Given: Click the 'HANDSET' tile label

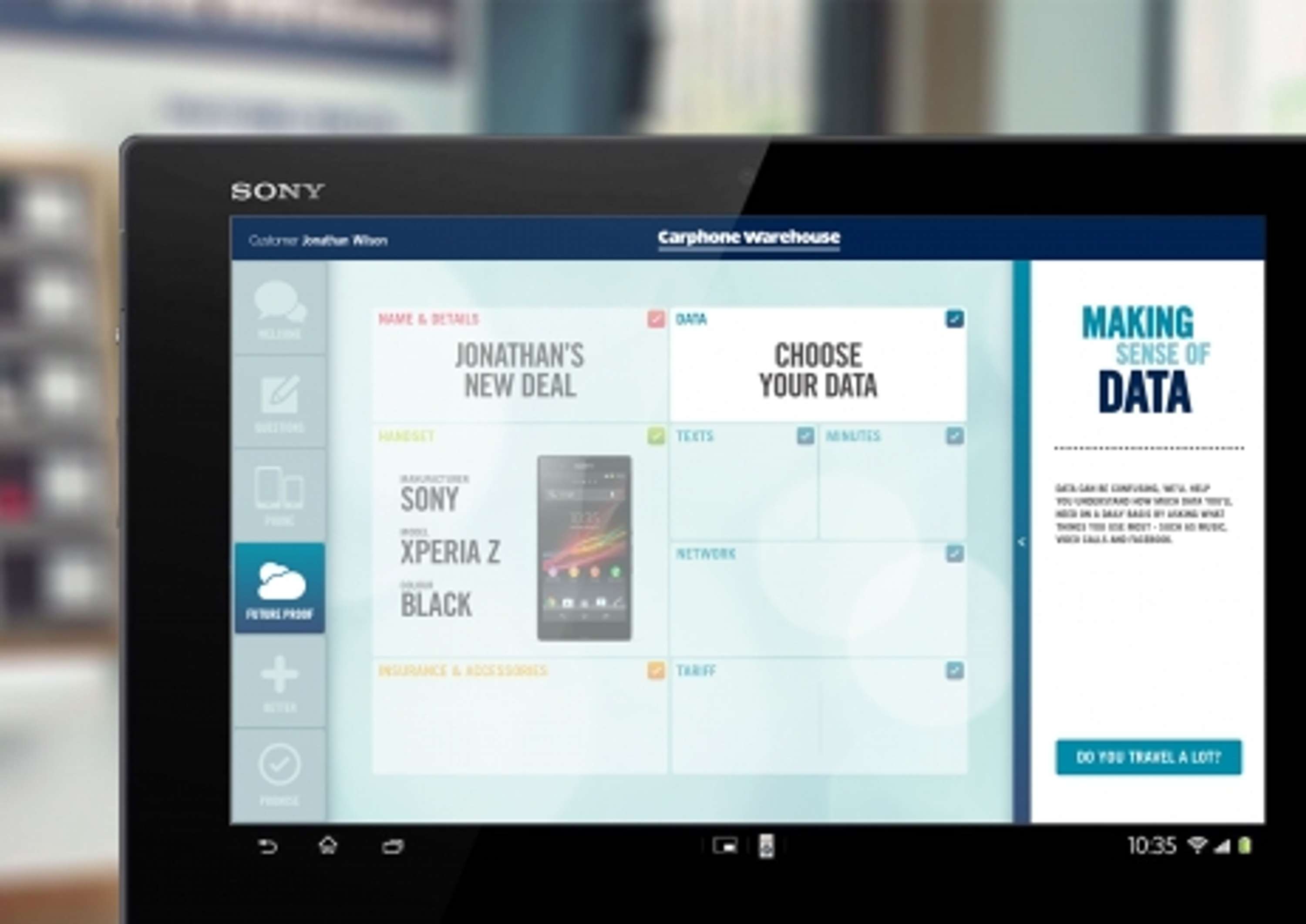Looking at the screenshot, I should (406, 437).
